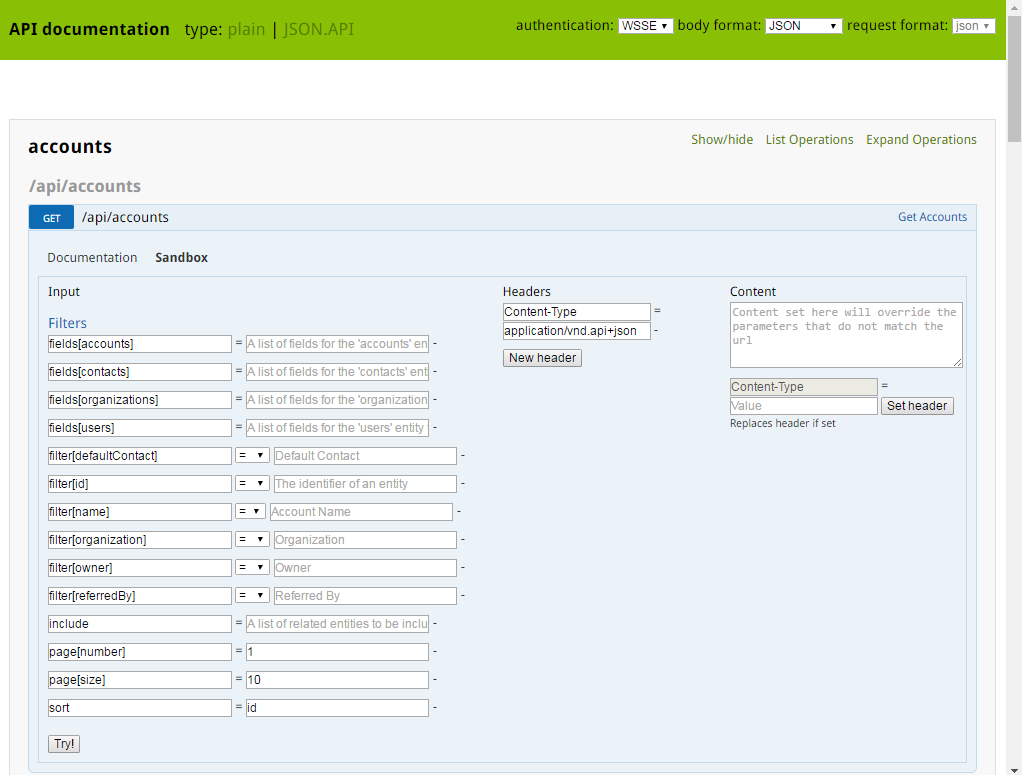Click the Owner value field

pyautogui.click(x=365, y=568)
